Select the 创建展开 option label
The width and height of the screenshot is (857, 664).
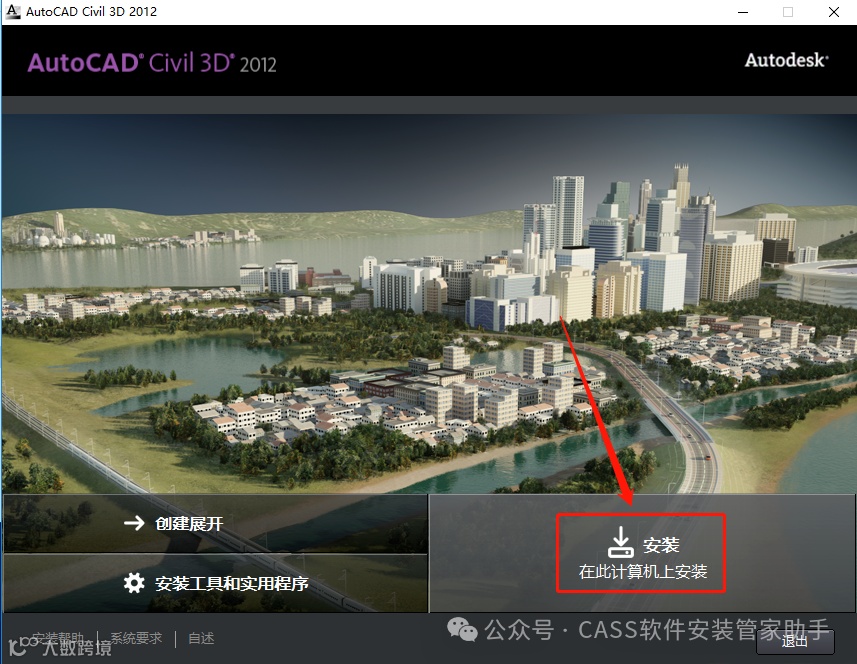point(189,524)
